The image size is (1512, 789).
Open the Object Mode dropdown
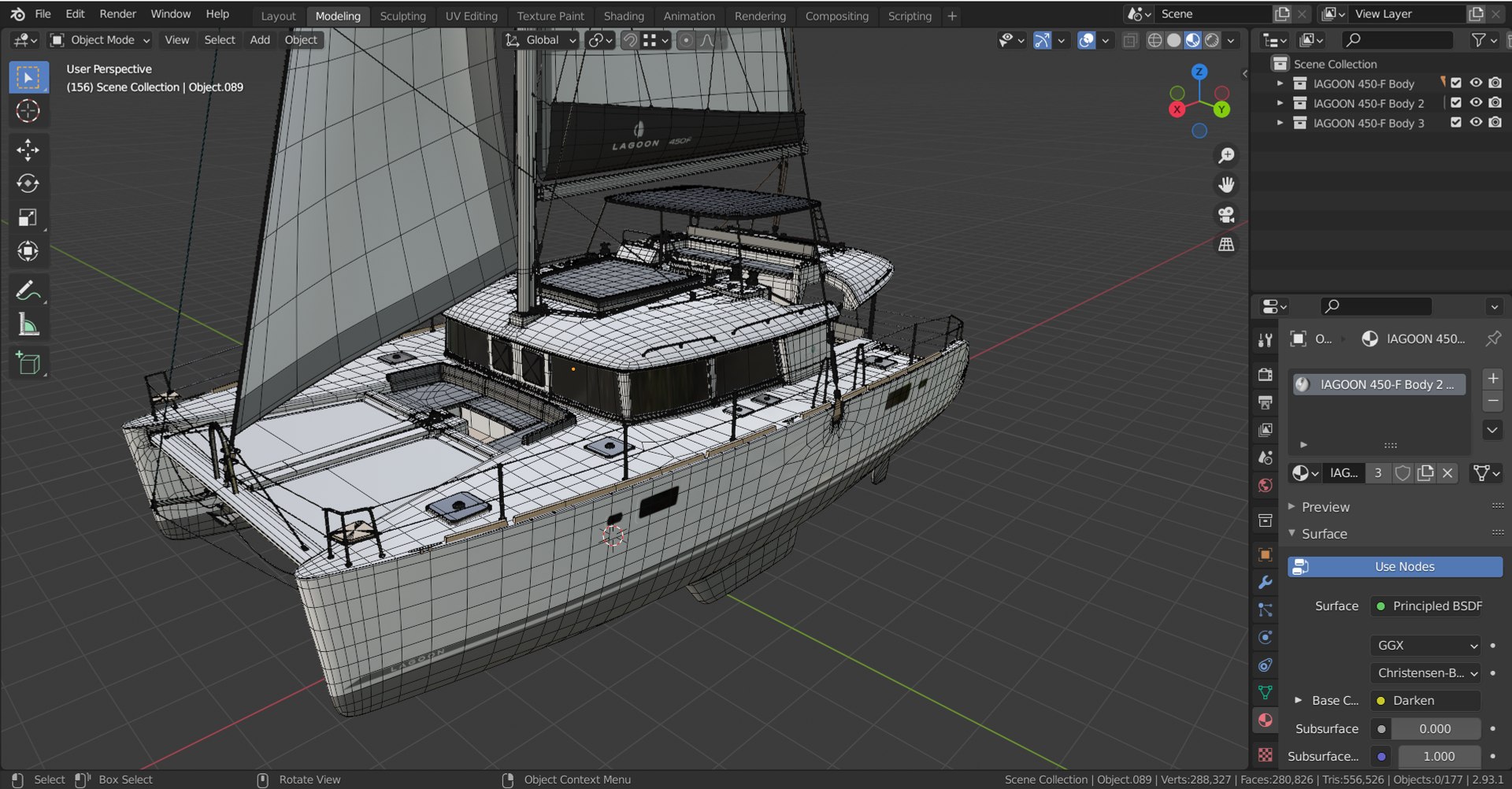click(x=100, y=40)
